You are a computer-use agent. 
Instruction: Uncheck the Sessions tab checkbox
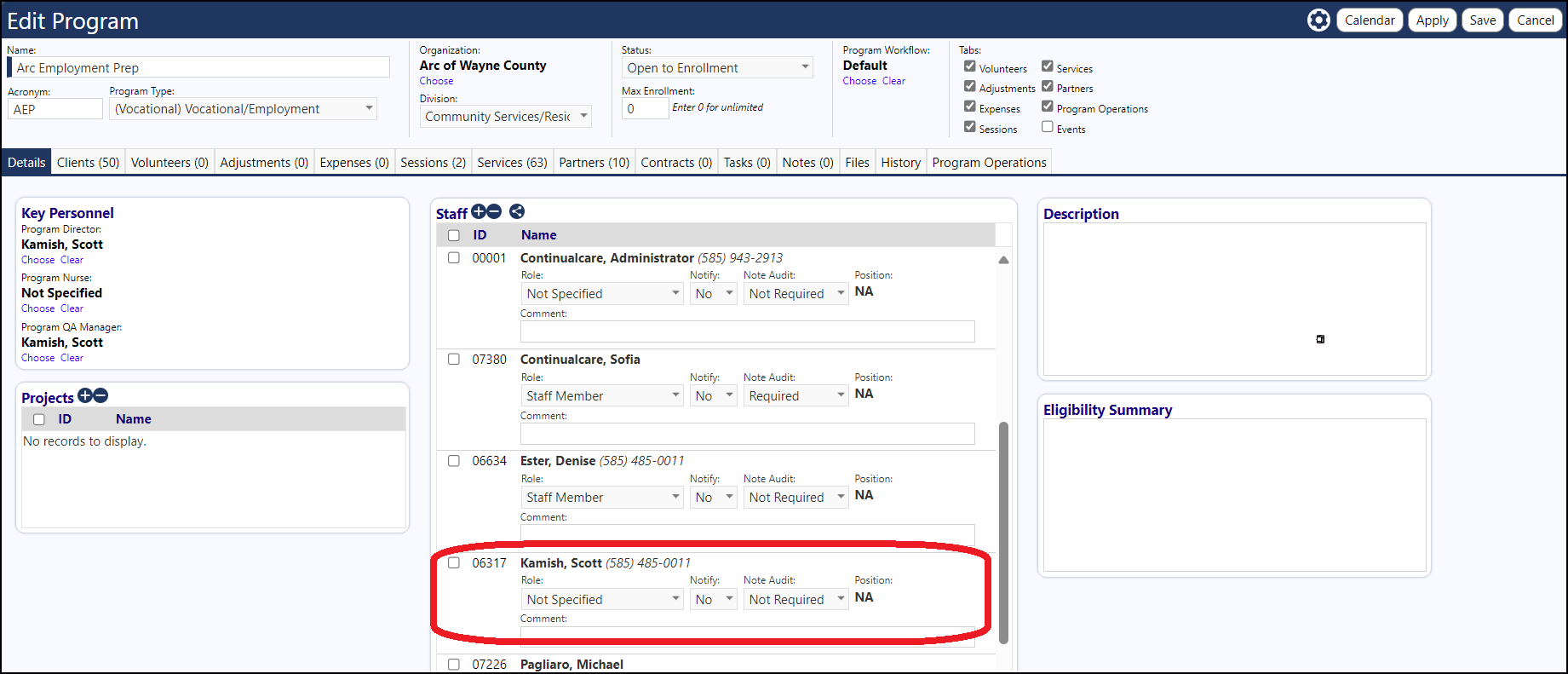(969, 127)
